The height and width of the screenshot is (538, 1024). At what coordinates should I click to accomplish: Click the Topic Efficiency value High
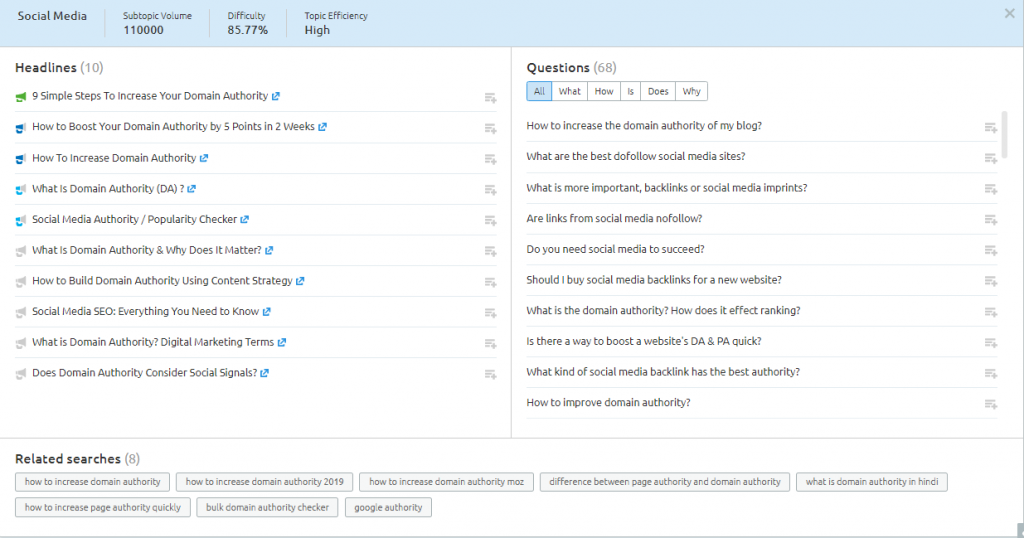point(317,30)
